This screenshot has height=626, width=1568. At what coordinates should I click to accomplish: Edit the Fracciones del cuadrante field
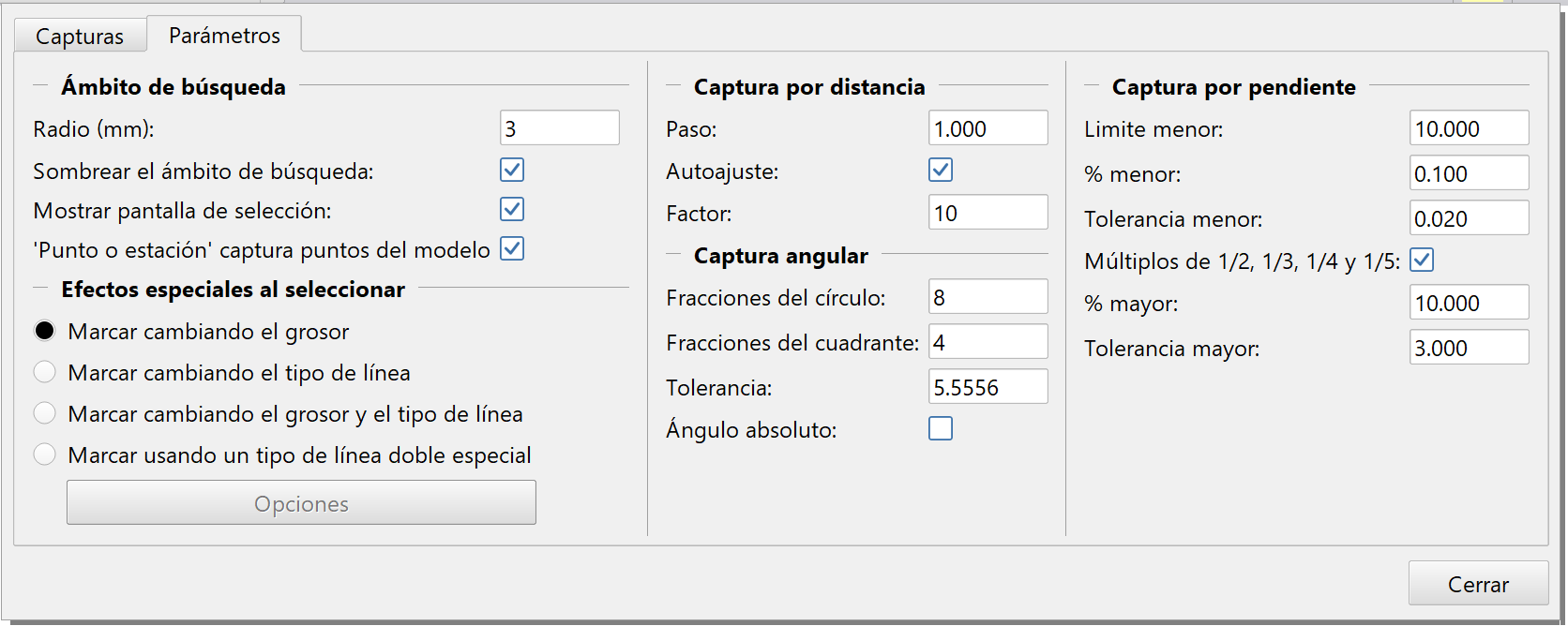tap(988, 342)
